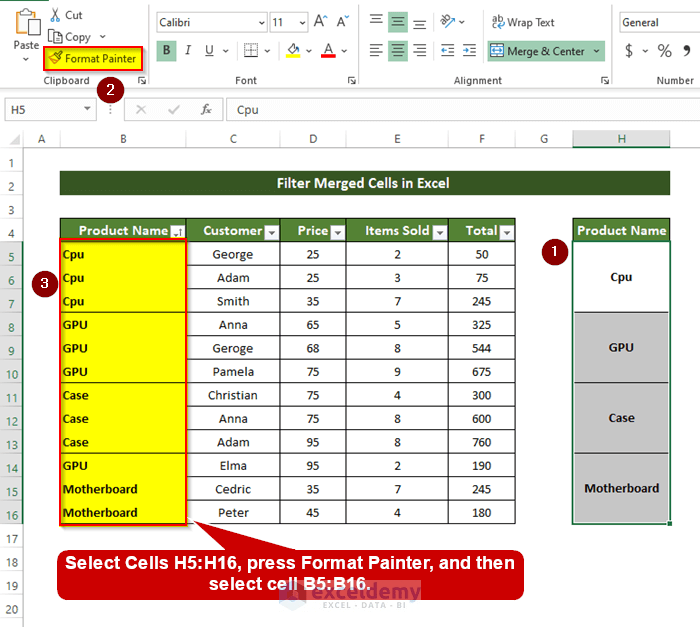700x627 pixels.
Task: Click the Copy icon
Action: (55, 37)
